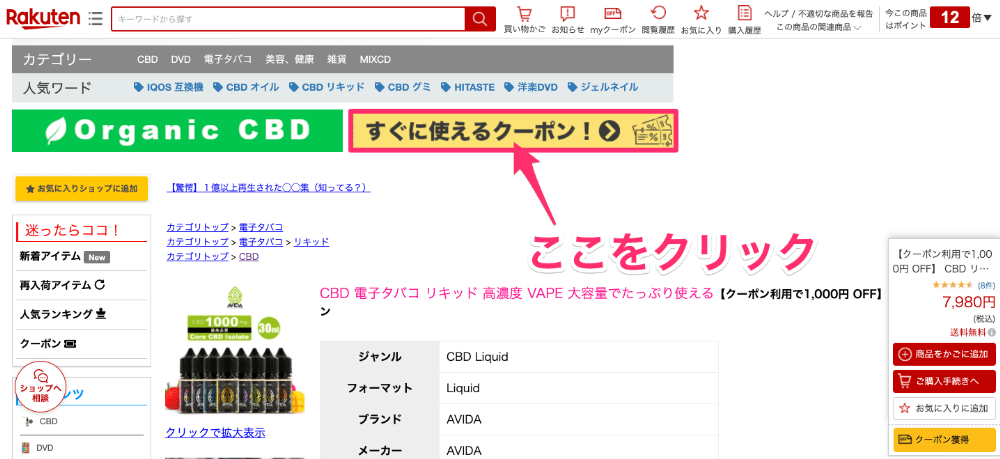This screenshot has height=459, width=1000.
Task: Open browsing history (閲覧履歴) icon
Action: [x=658, y=18]
